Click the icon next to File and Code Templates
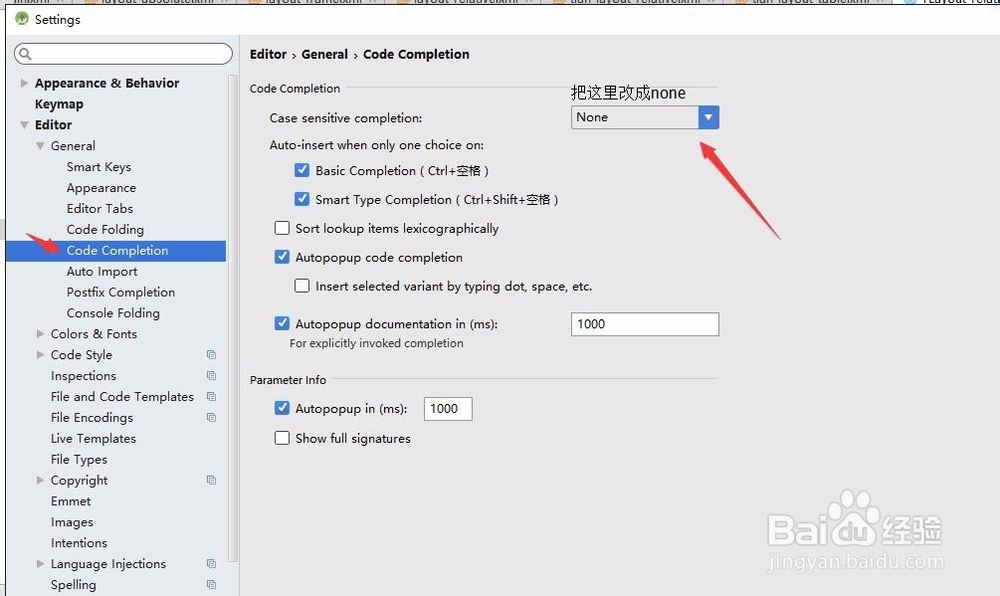The height and width of the screenshot is (596, 1000). click(x=210, y=396)
